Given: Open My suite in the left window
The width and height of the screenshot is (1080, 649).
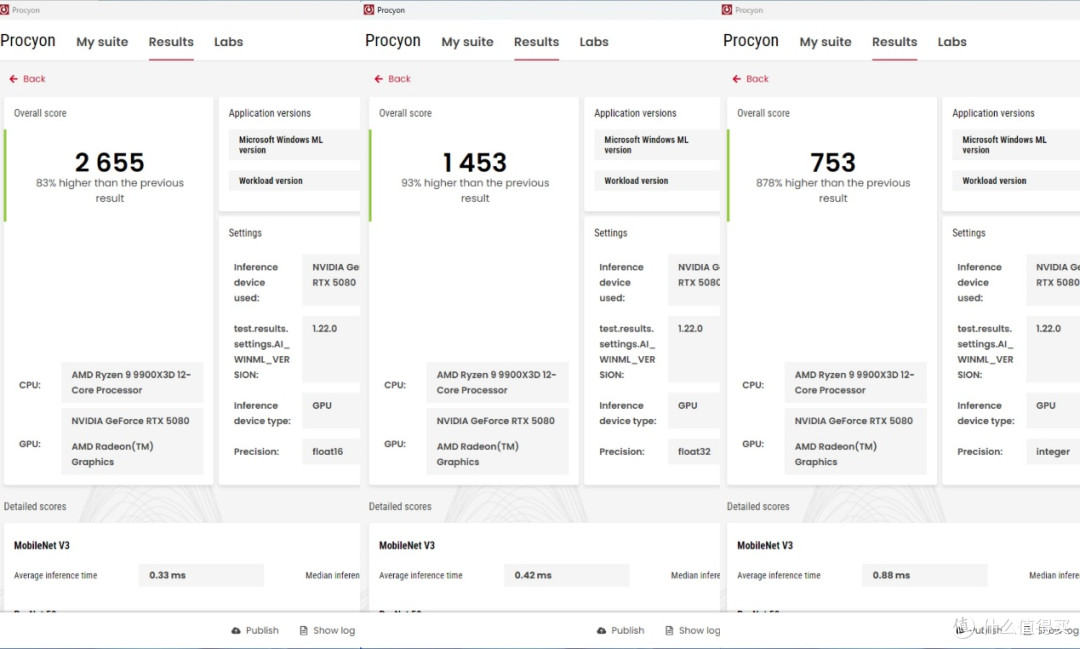Looking at the screenshot, I should pos(102,42).
